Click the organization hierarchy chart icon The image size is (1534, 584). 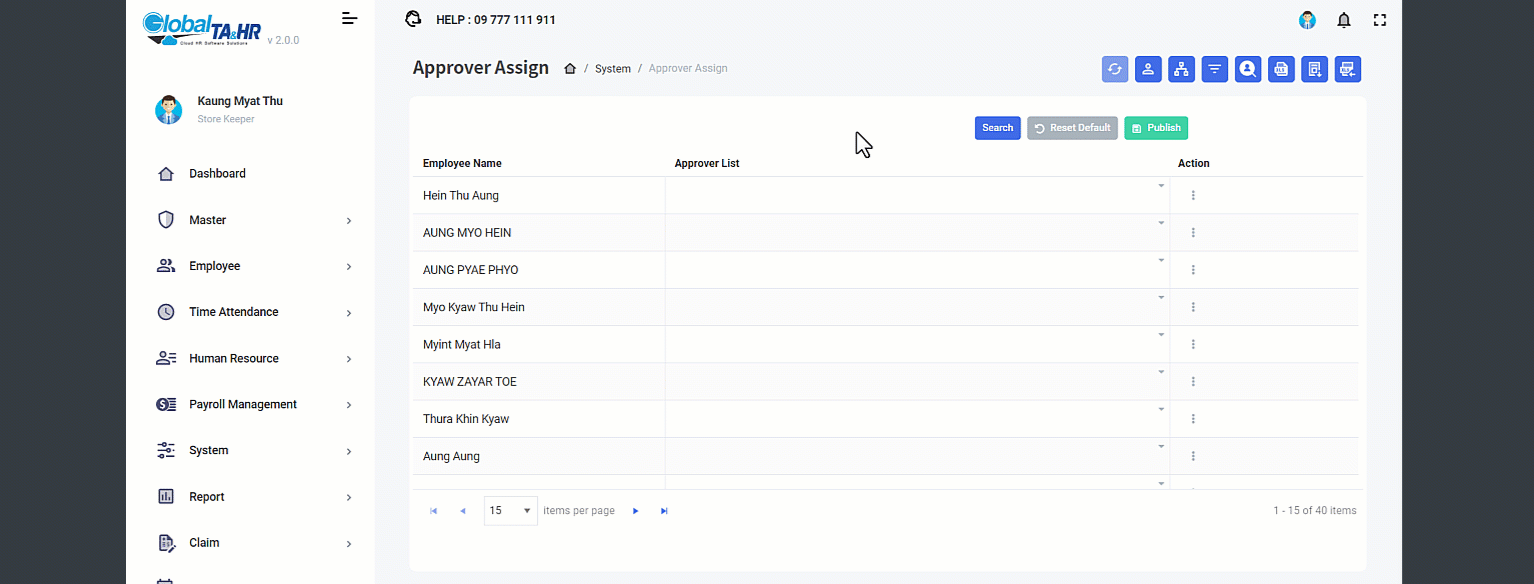[1181, 69]
